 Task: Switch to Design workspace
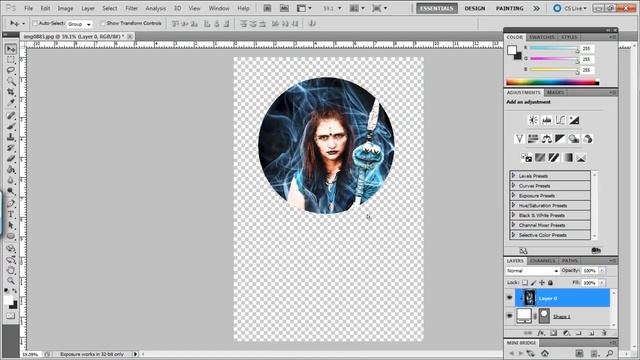(x=475, y=8)
